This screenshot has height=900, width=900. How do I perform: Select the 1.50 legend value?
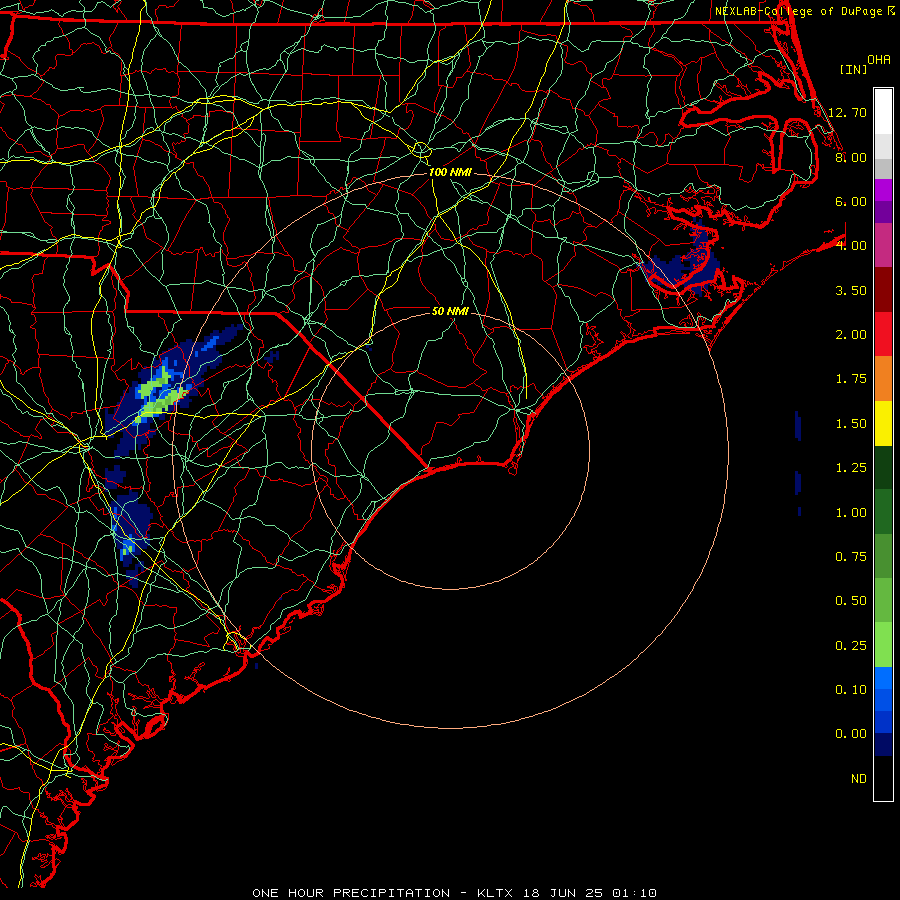[x=851, y=424]
